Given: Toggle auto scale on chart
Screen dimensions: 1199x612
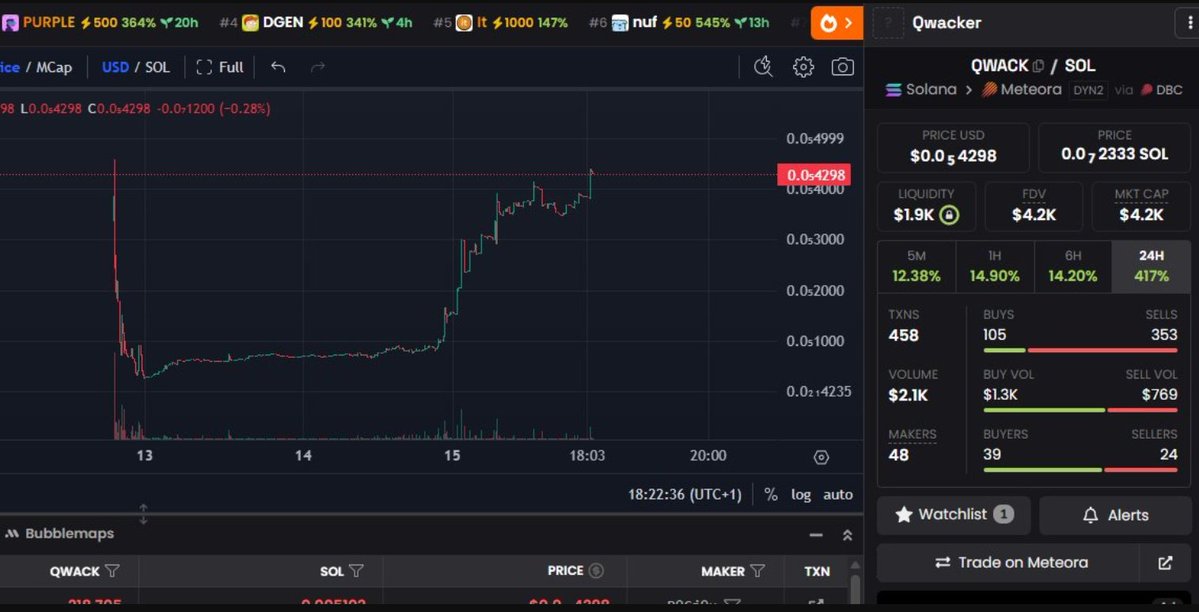Looking at the screenshot, I should pyautogui.click(x=837, y=495).
